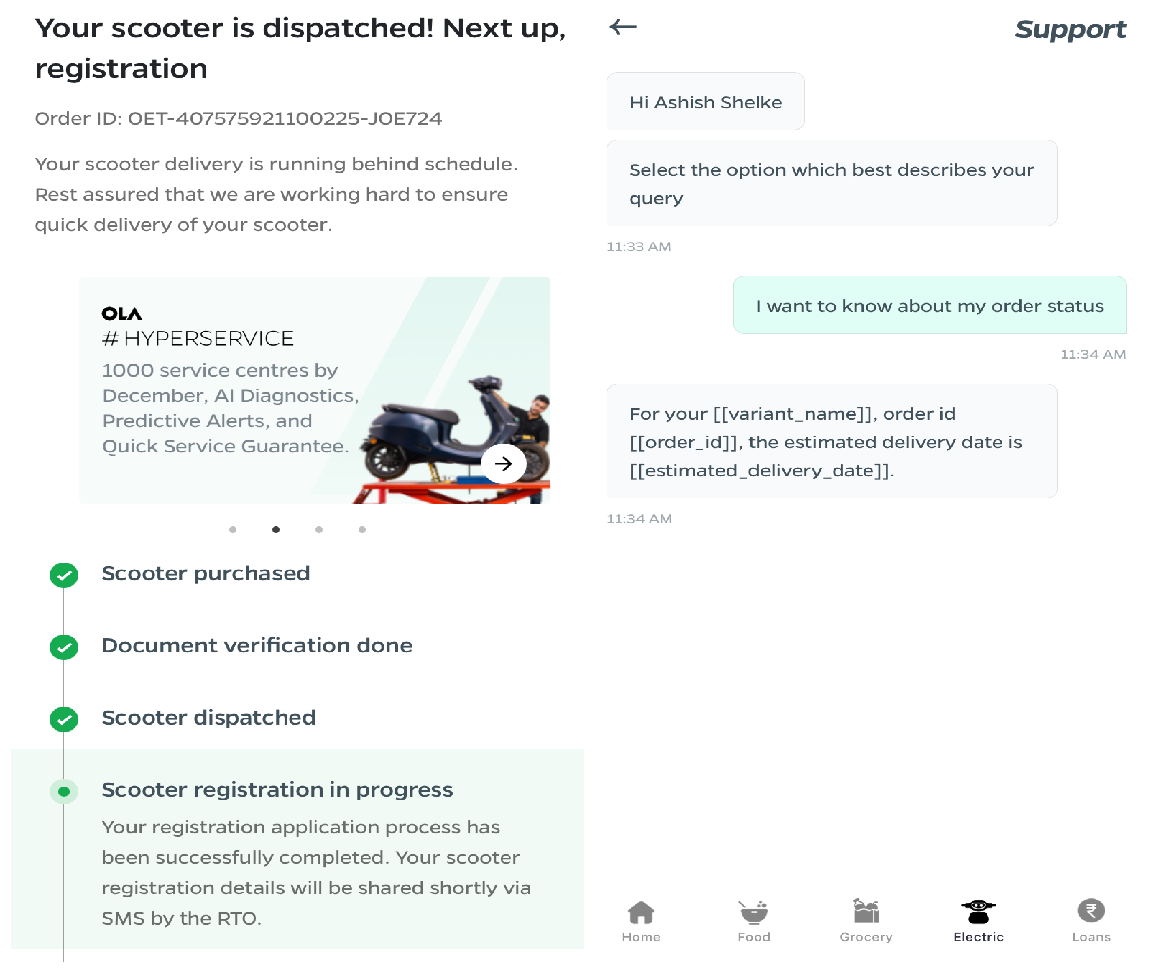The height and width of the screenshot is (978, 1152).
Task: Open the Home tab icon
Action: (x=641, y=912)
